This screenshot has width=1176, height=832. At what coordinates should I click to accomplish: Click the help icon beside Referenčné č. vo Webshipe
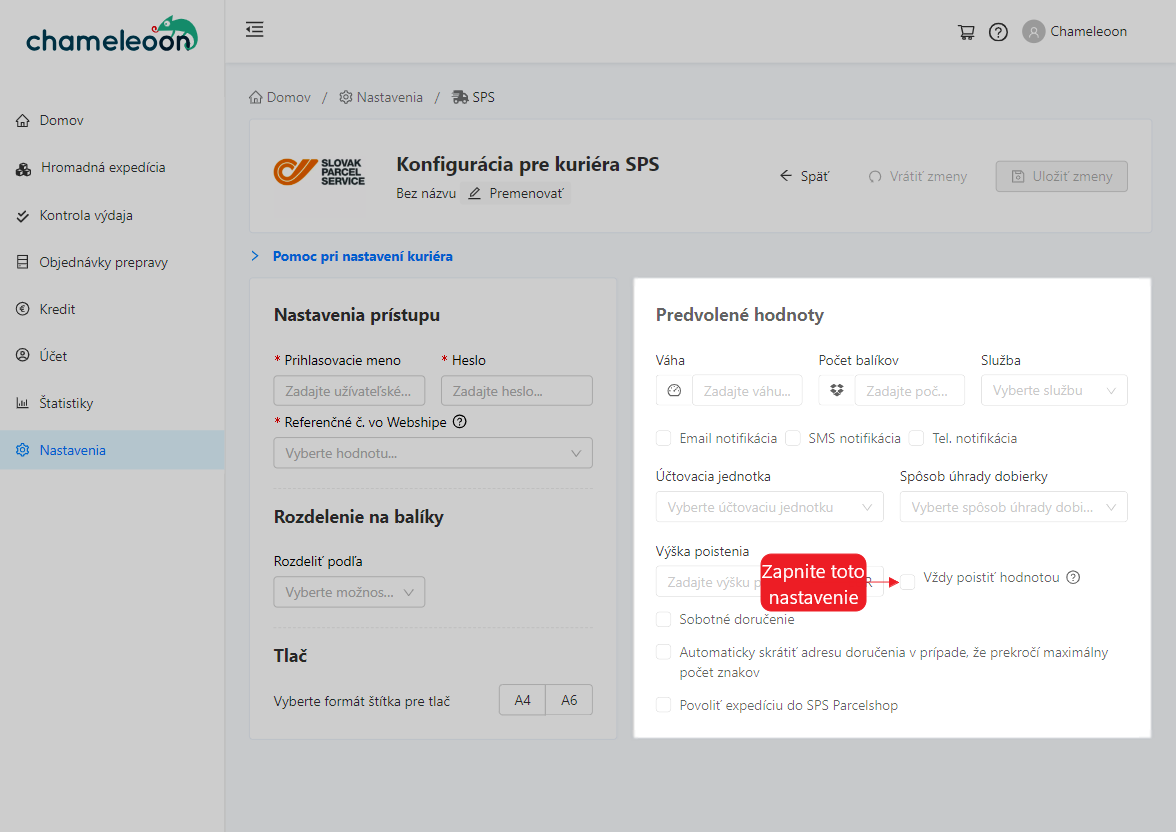(x=460, y=422)
